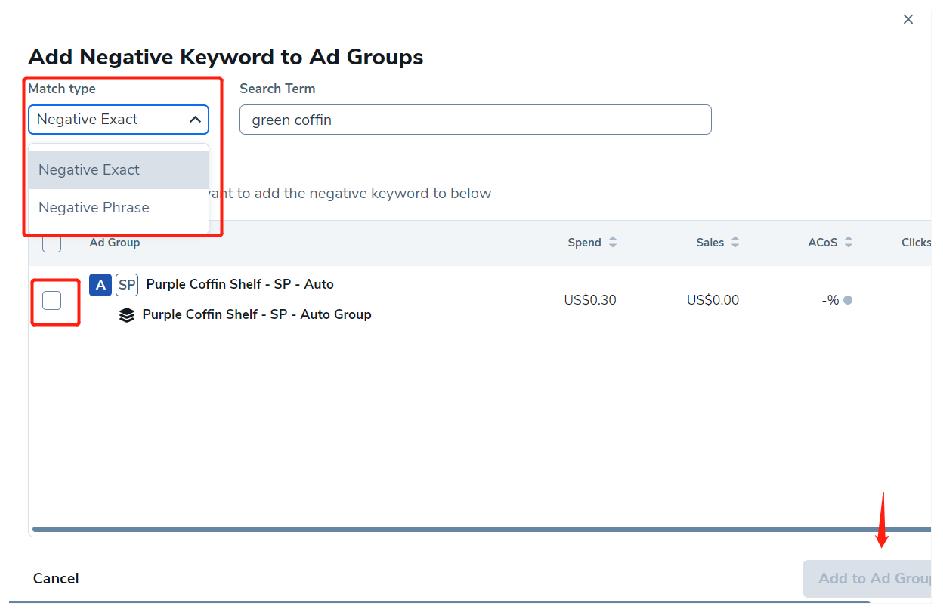Sort by Spend using the sort arrows

[x=613, y=242]
